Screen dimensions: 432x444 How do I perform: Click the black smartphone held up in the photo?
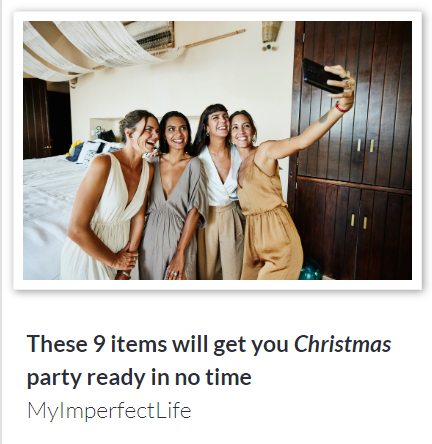tap(321, 76)
